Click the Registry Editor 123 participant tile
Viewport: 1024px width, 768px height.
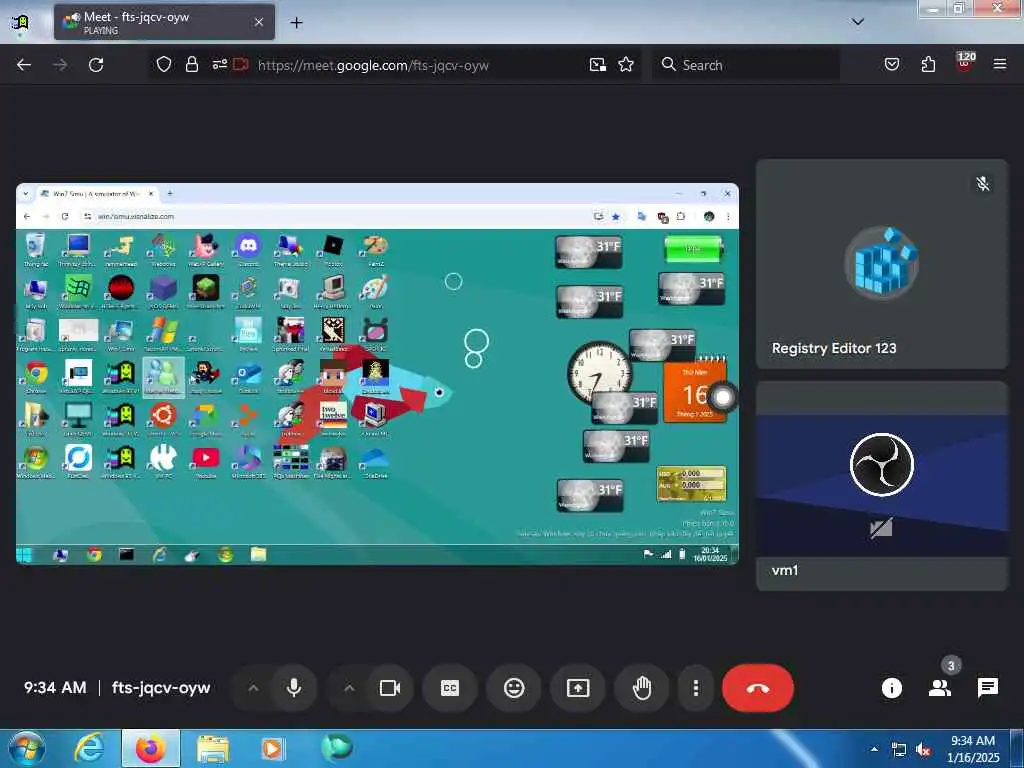coord(882,264)
